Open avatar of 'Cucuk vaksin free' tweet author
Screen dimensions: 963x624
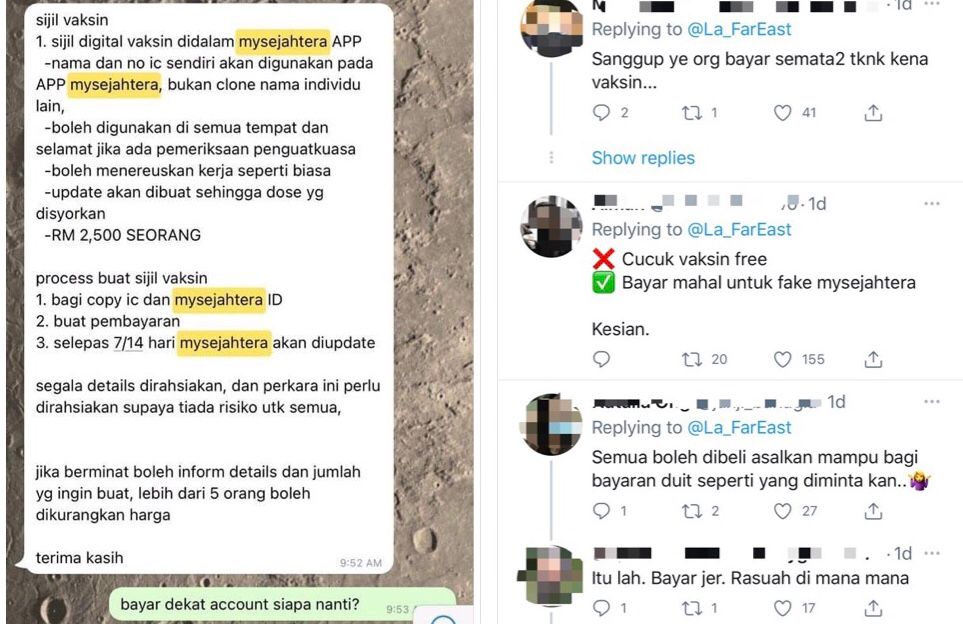tap(551, 226)
